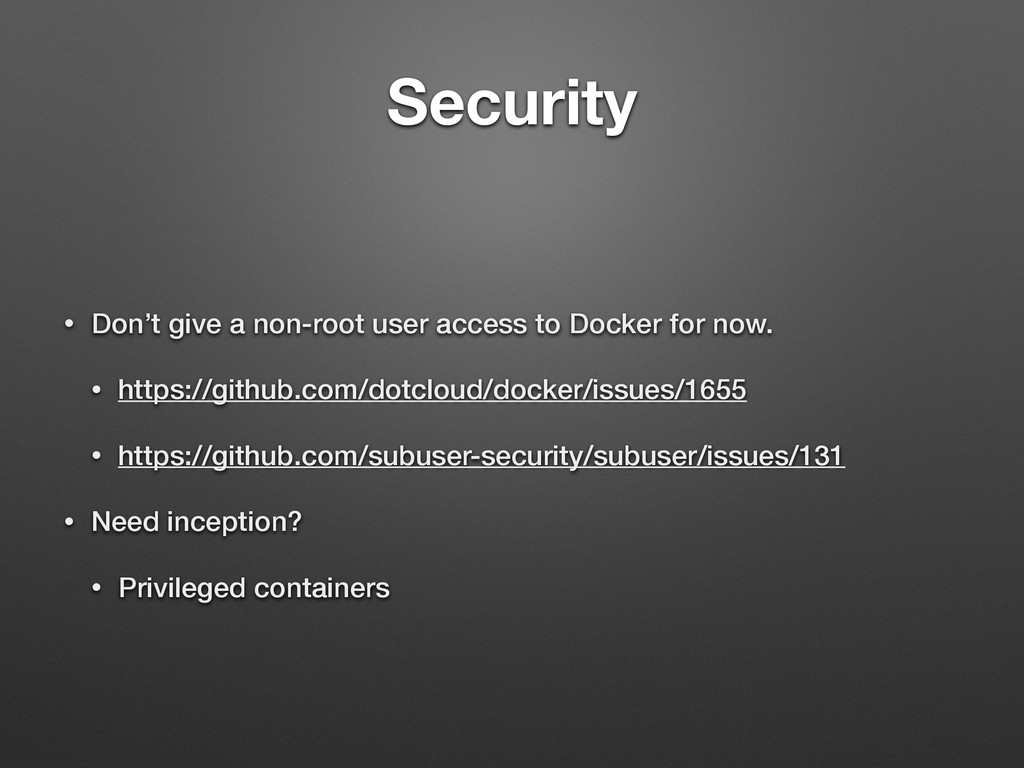The width and height of the screenshot is (1024, 768).
Task: Click the bullet dot before "Privileged containers"
Action: (x=97, y=588)
